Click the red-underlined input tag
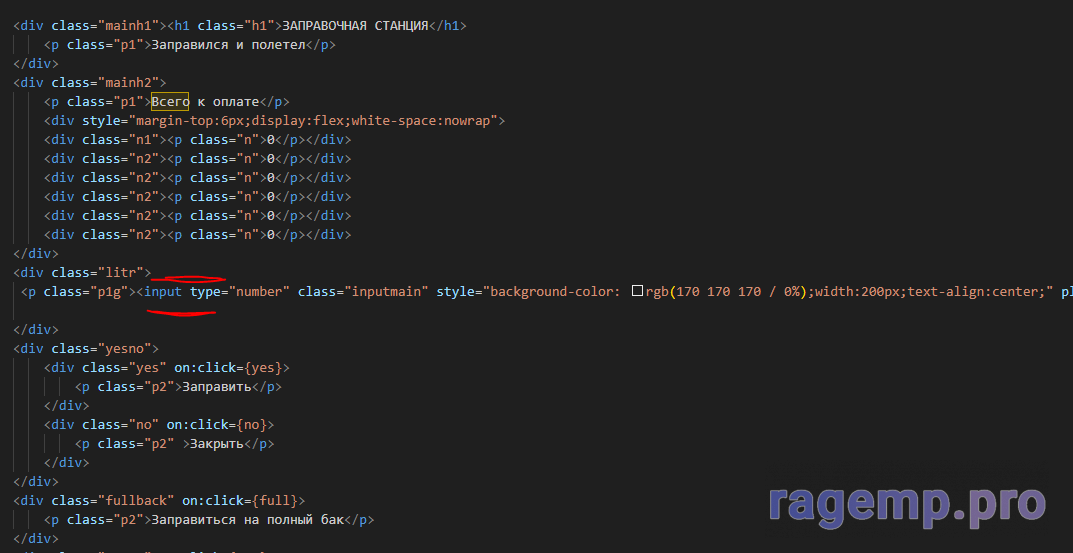This screenshot has width=1073, height=553. [162, 292]
